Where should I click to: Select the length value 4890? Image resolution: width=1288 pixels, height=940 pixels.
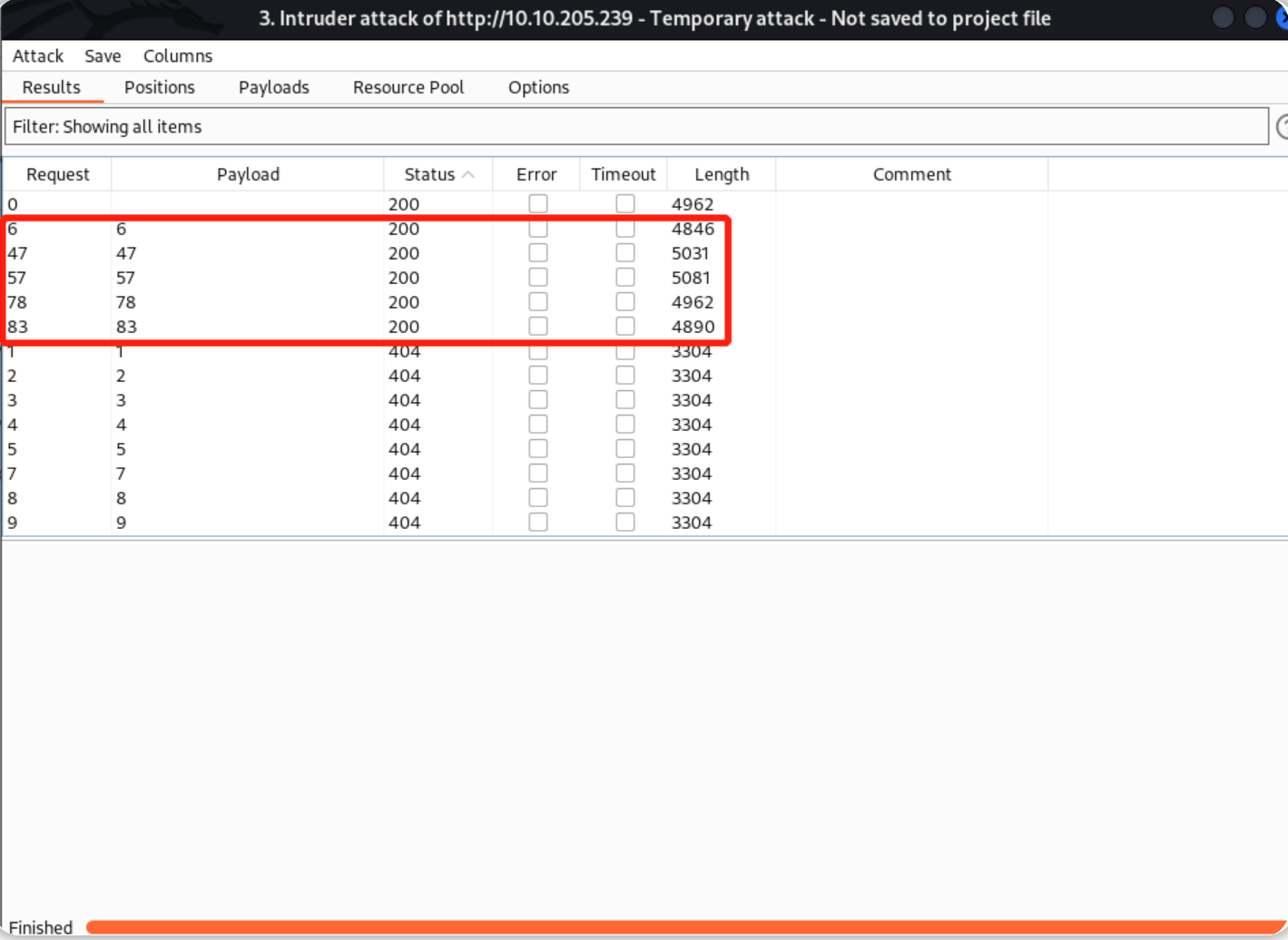coord(693,327)
